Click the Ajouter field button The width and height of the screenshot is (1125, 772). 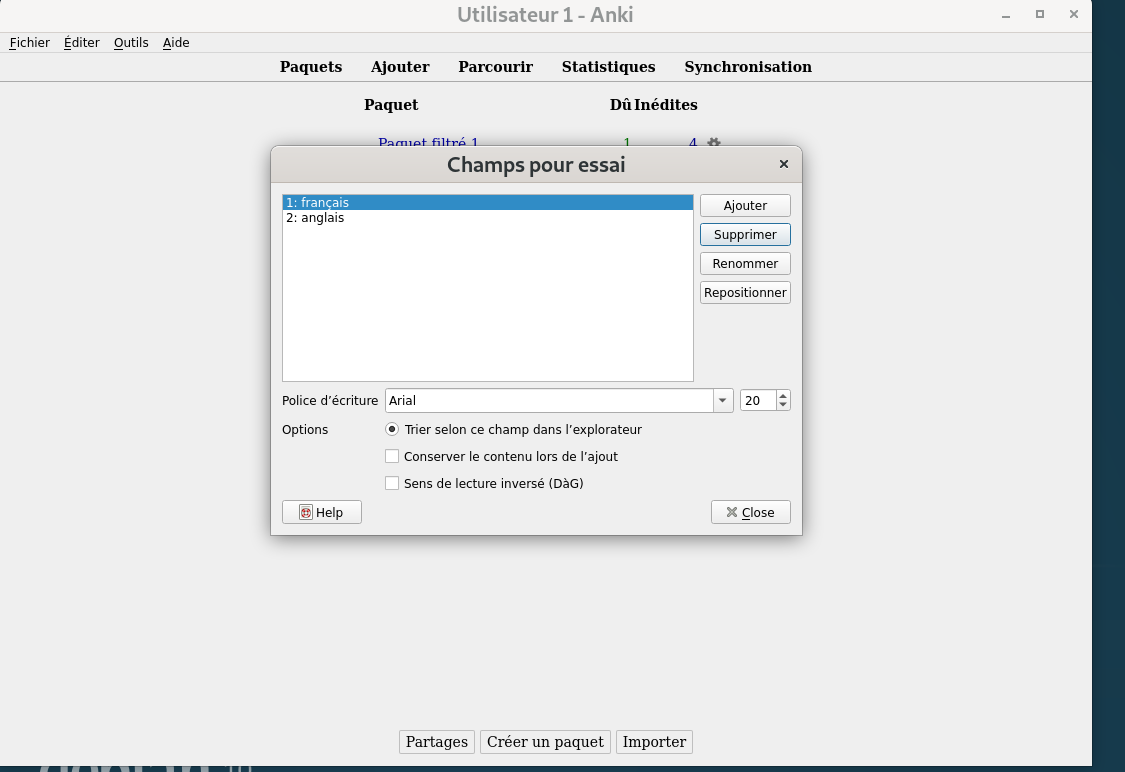(x=745, y=205)
